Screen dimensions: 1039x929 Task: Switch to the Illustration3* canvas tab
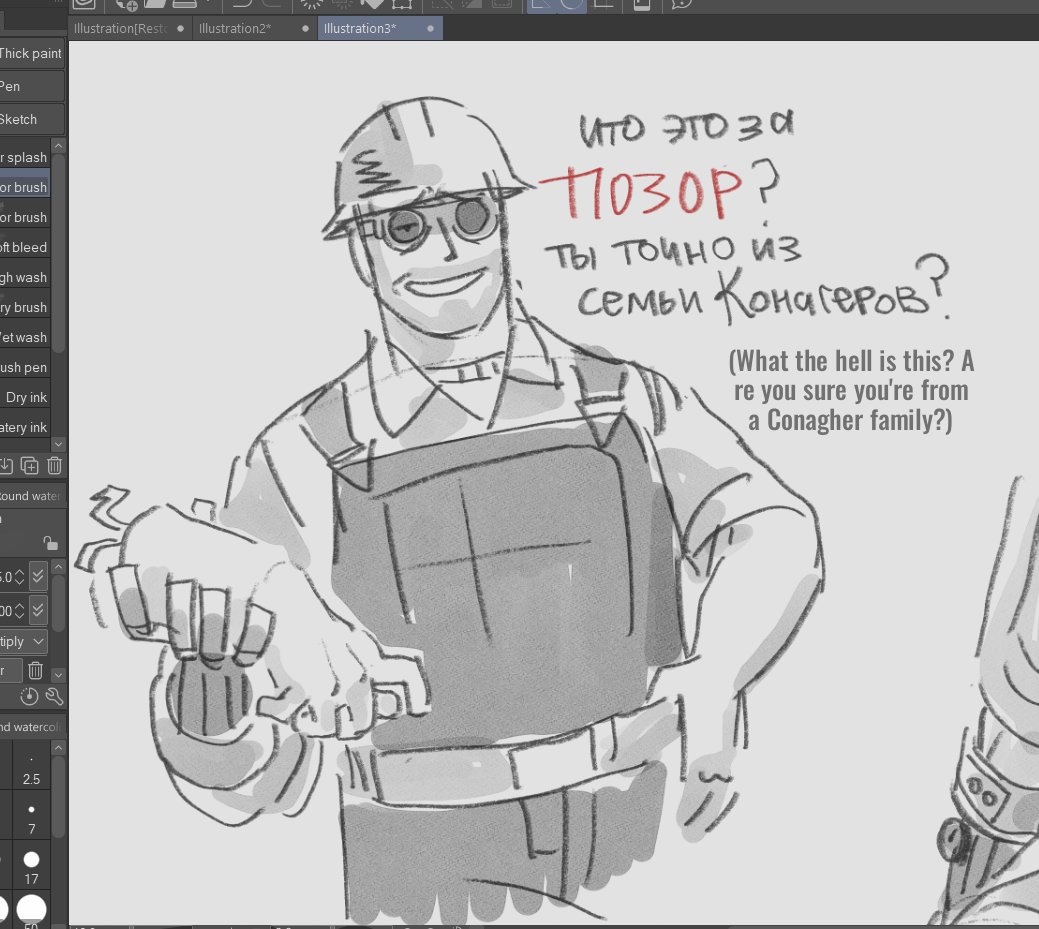(x=380, y=28)
